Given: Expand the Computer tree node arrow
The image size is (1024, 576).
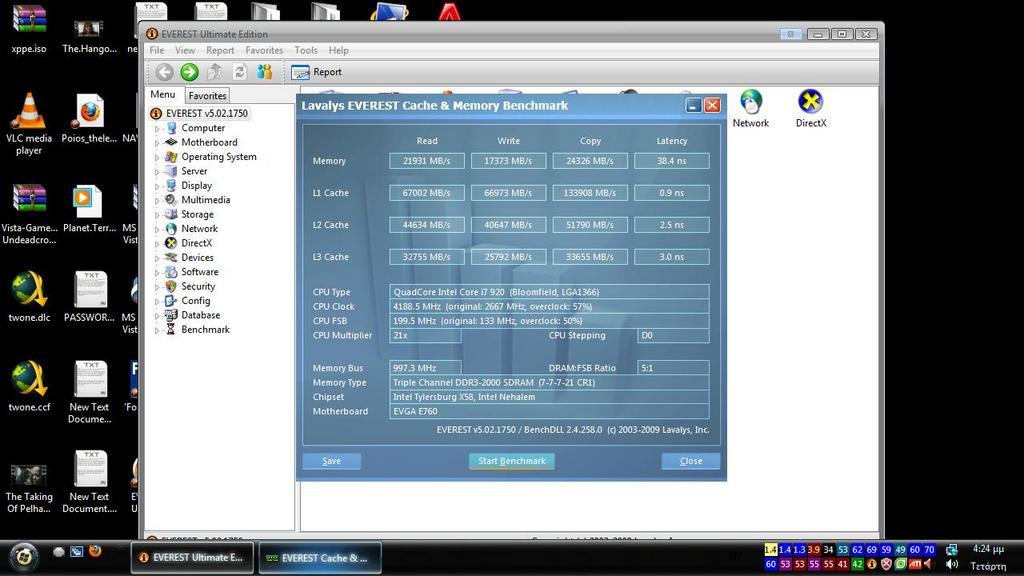Looking at the screenshot, I should click(157, 129).
